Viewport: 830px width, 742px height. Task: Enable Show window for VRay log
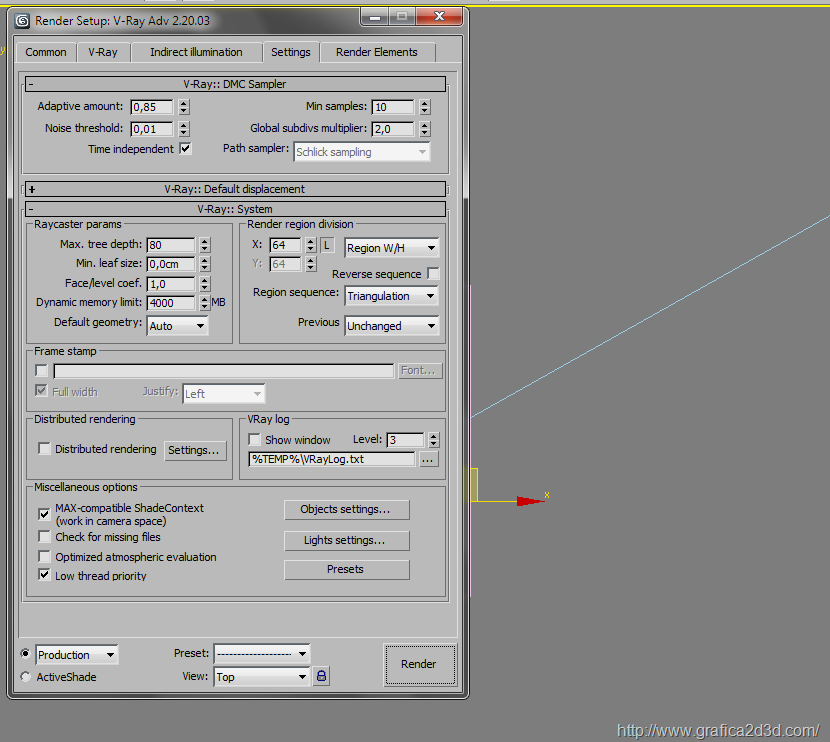(x=255, y=440)
